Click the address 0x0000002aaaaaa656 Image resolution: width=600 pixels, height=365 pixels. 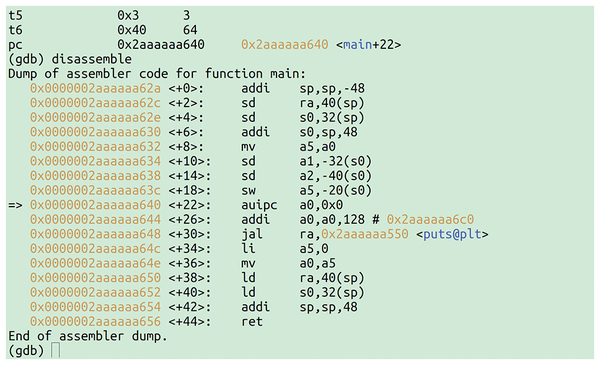(95, 321)
